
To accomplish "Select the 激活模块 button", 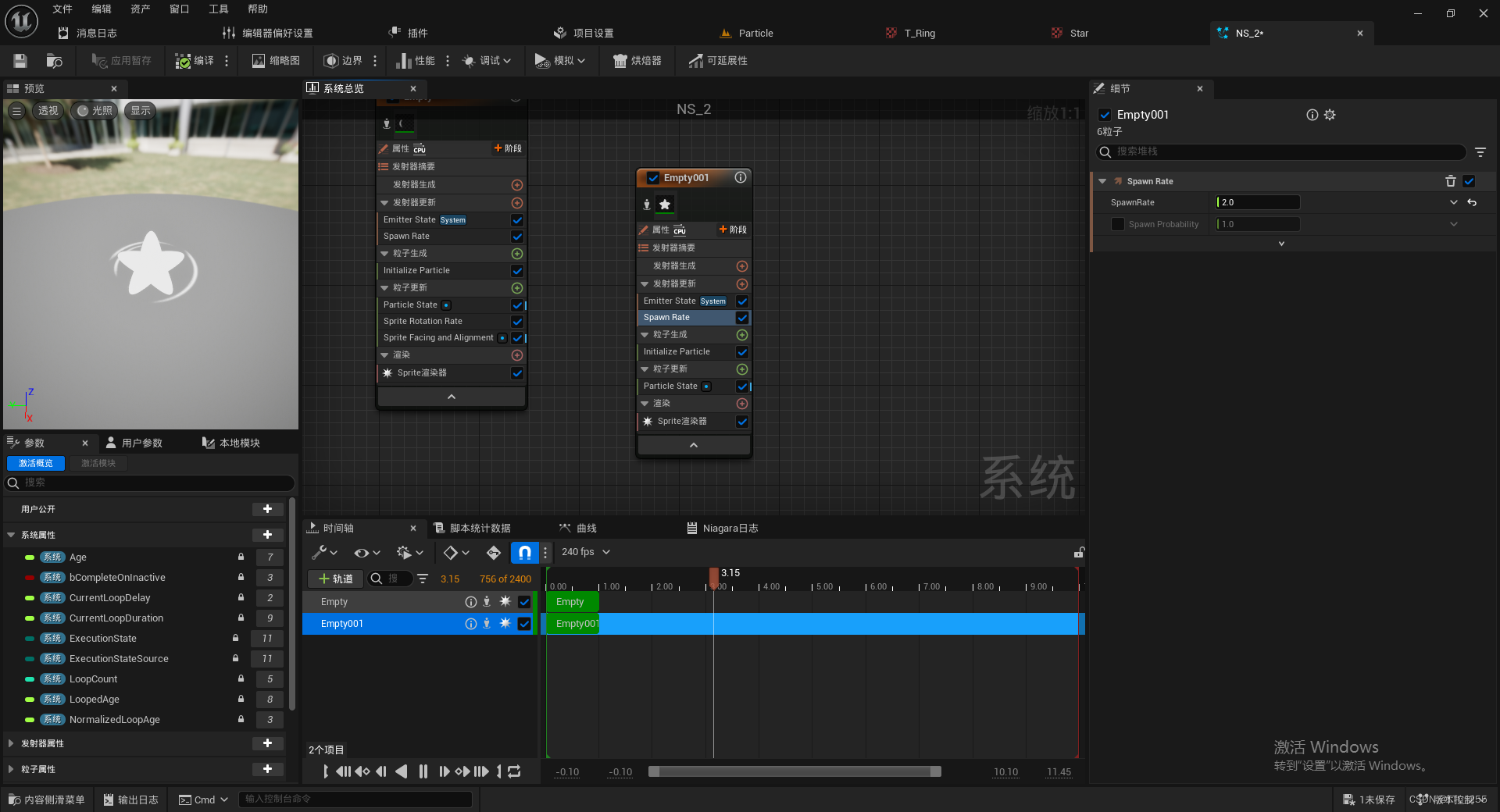I will pos(98,463).
